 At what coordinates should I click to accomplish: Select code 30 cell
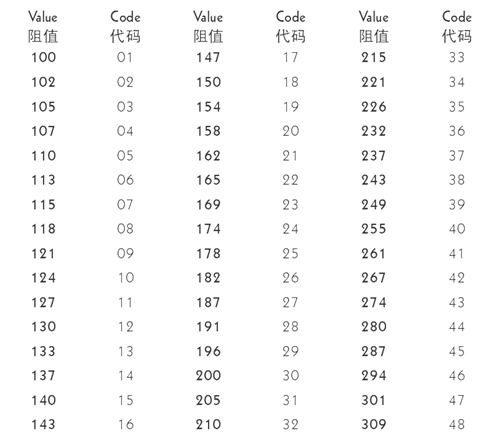point(291,376)
